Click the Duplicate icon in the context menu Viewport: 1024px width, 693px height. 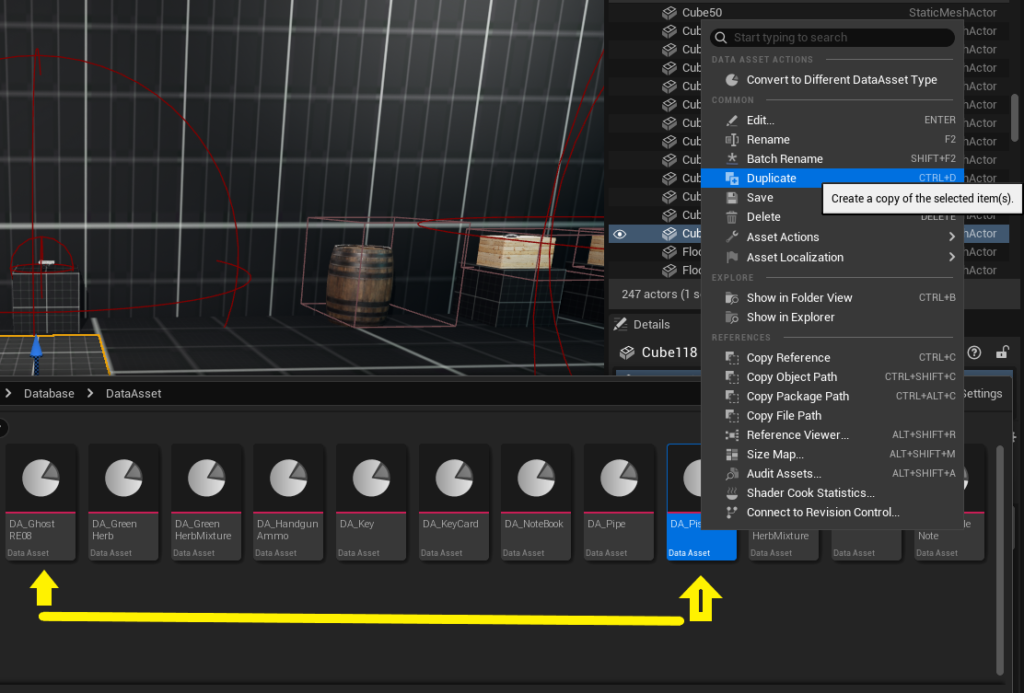click(732, 178)
